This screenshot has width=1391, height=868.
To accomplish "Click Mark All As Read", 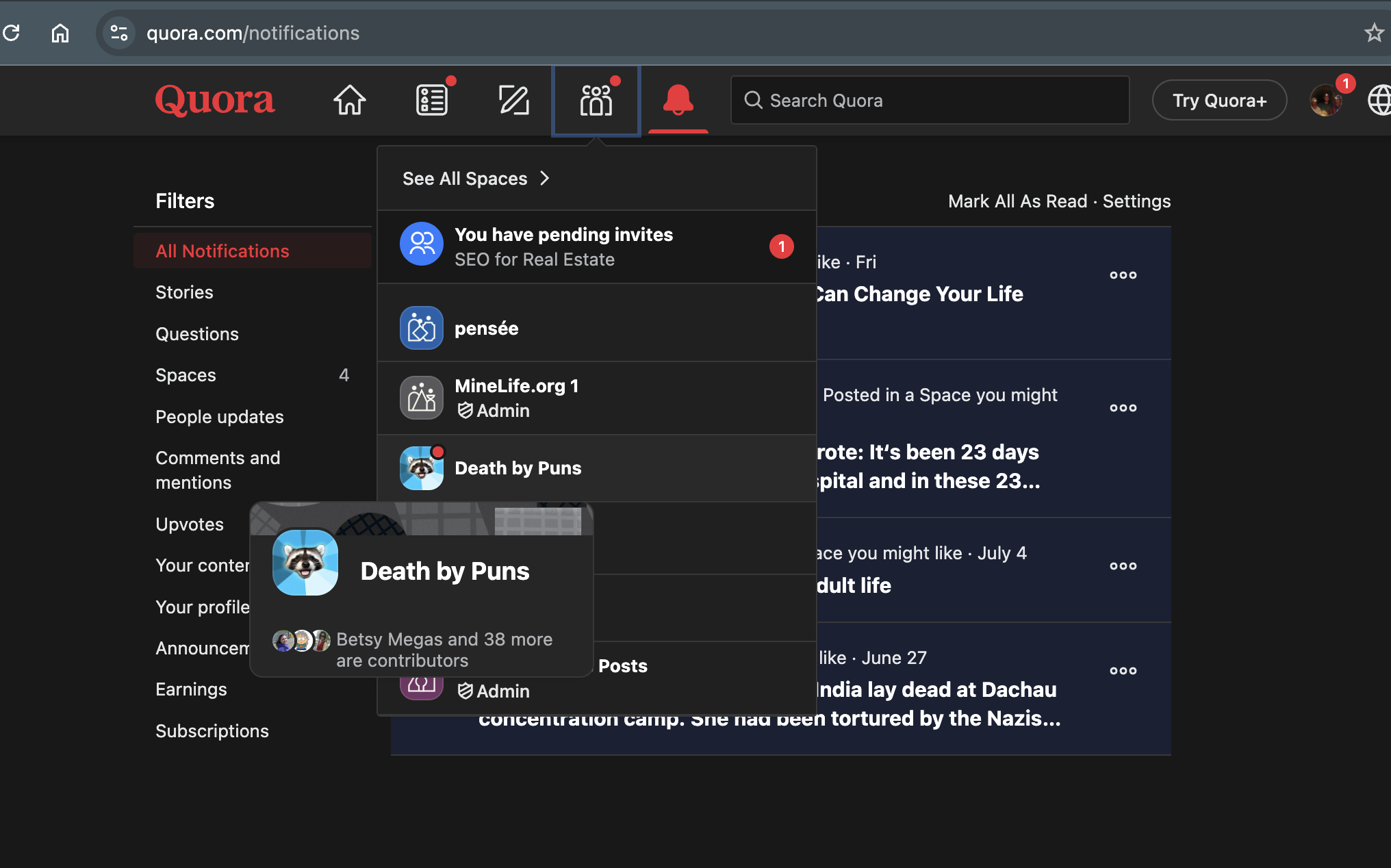I will [x=1017, y=201].
